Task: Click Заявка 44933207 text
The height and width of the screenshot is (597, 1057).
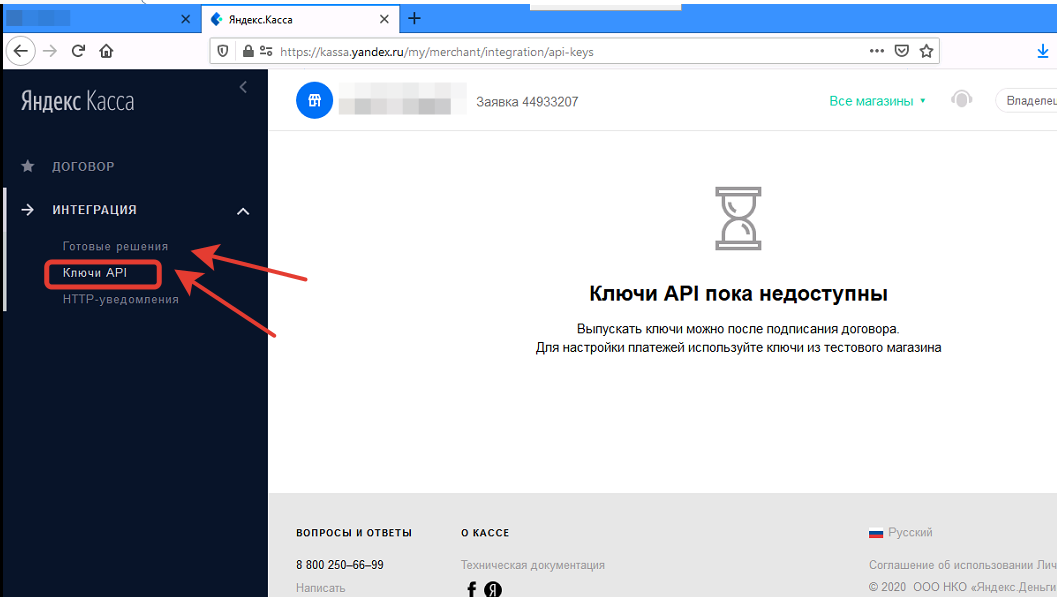Action: coord(527,102)
